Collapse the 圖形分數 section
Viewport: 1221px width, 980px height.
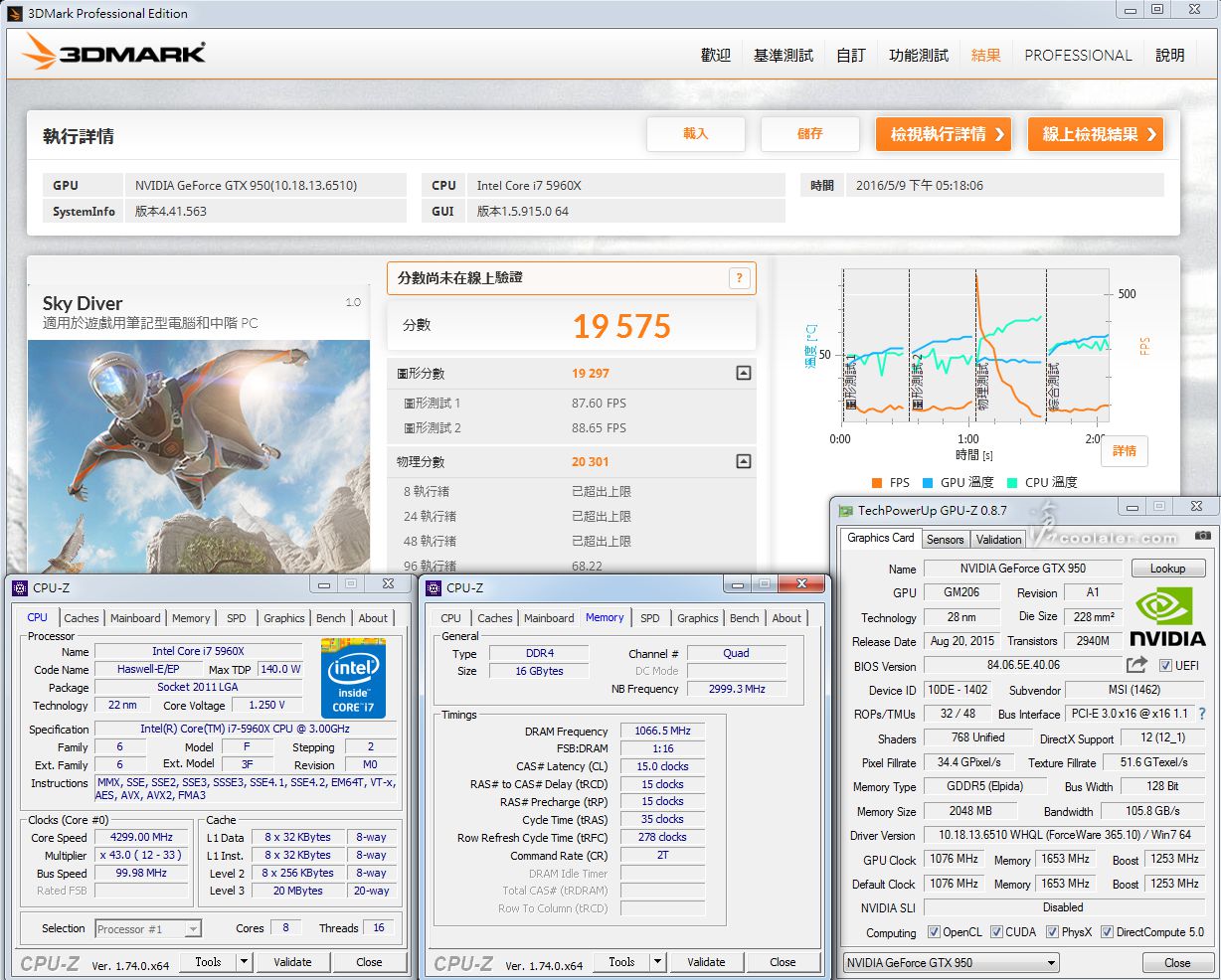coord(743,374)
